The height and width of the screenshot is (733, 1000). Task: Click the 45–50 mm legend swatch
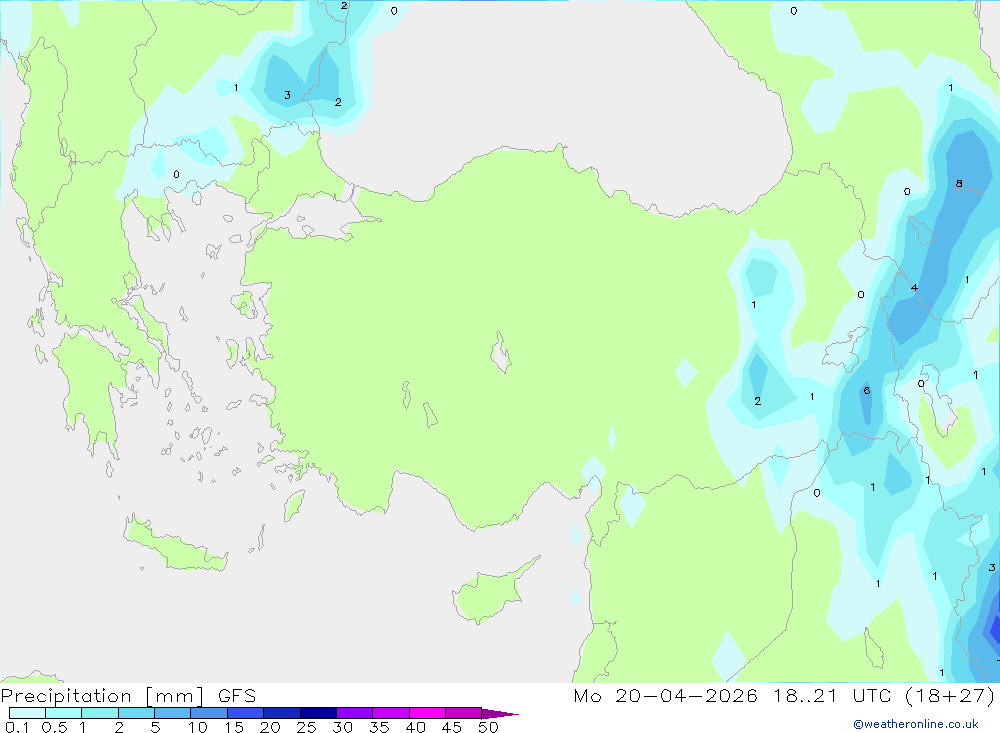click(x=463, y=713)
